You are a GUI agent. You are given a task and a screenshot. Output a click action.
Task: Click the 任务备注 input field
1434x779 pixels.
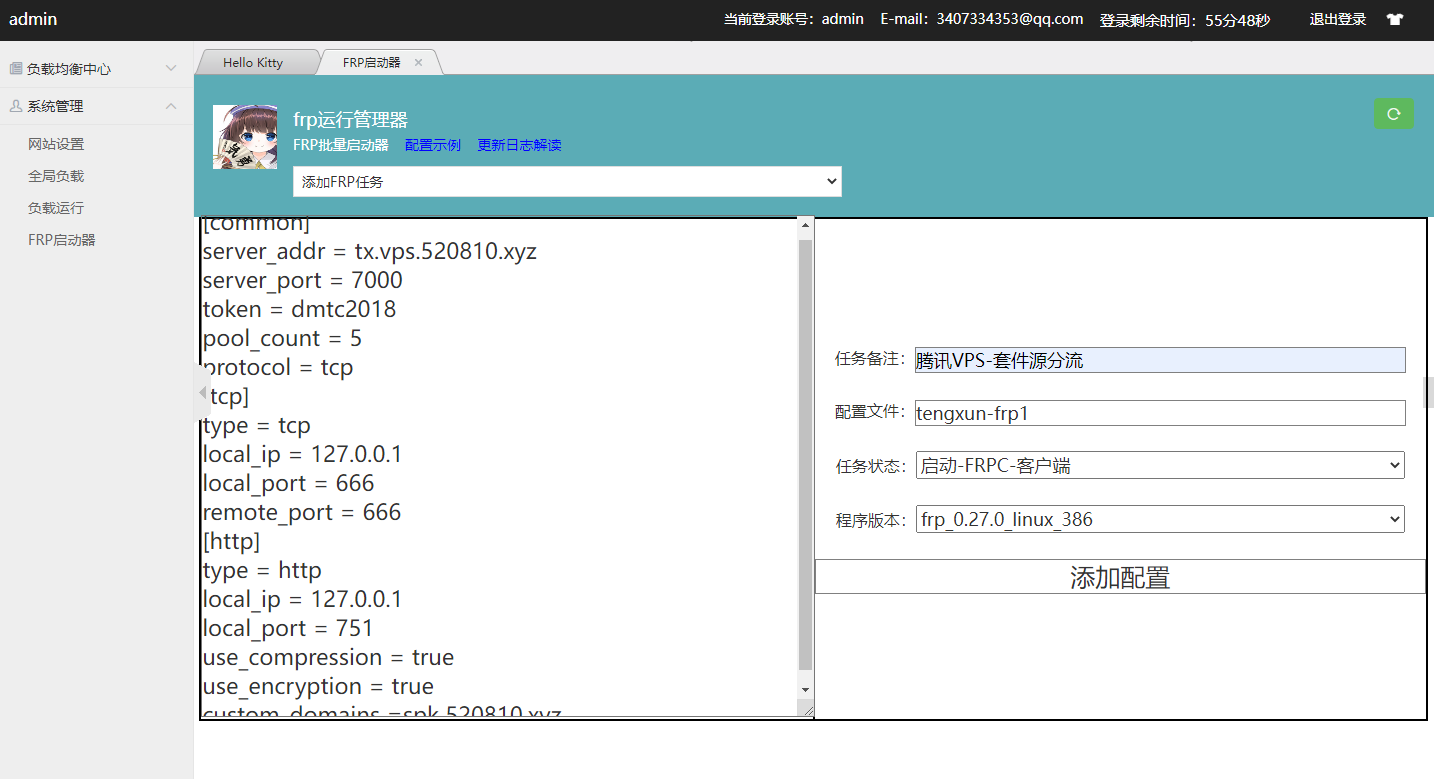pos(1158,359)
